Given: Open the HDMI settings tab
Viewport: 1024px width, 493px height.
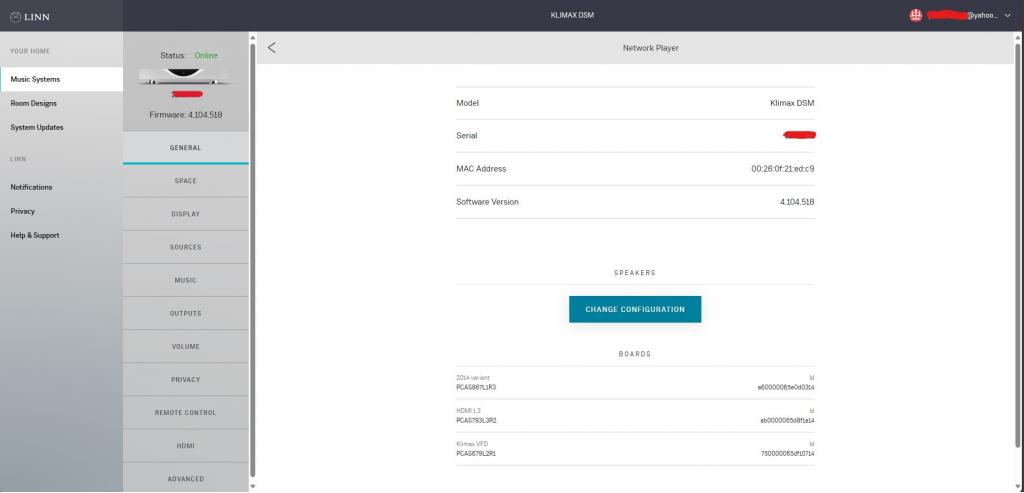Looking at the screenshot, I should pyautogui.click(x=185, y=445).
